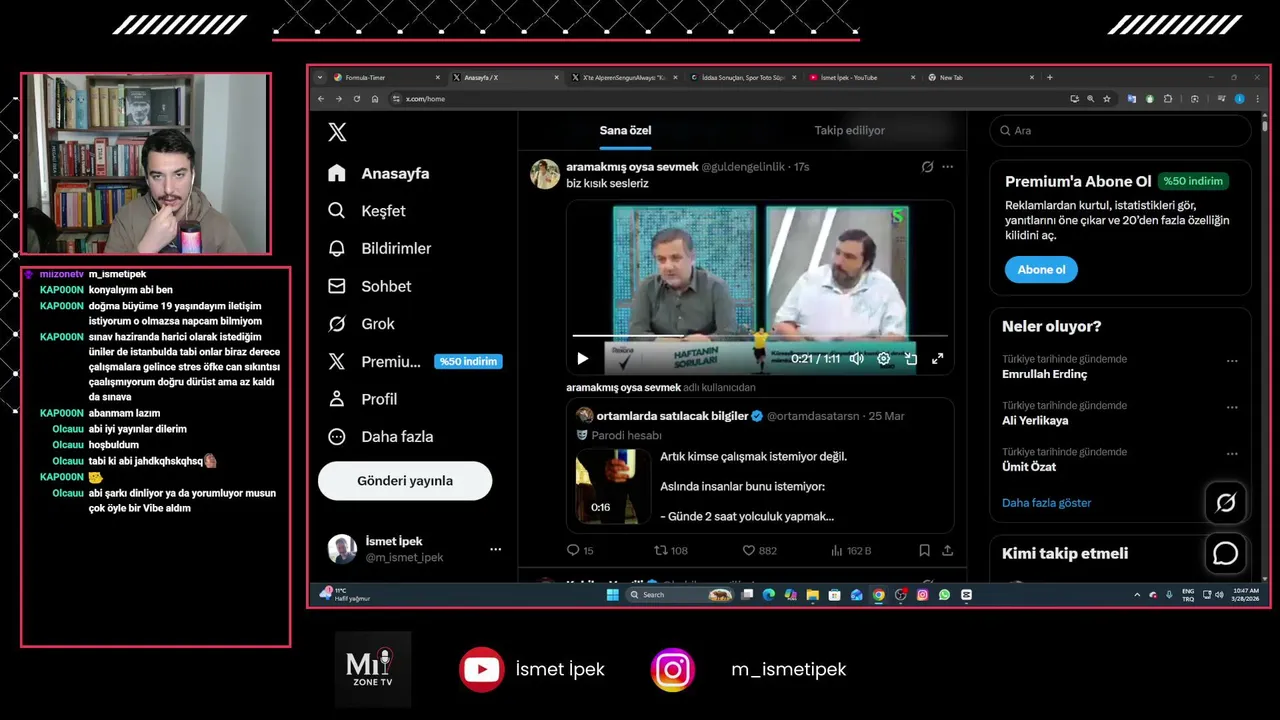Repost the tweet with 108 reposts

click(670, 550)
